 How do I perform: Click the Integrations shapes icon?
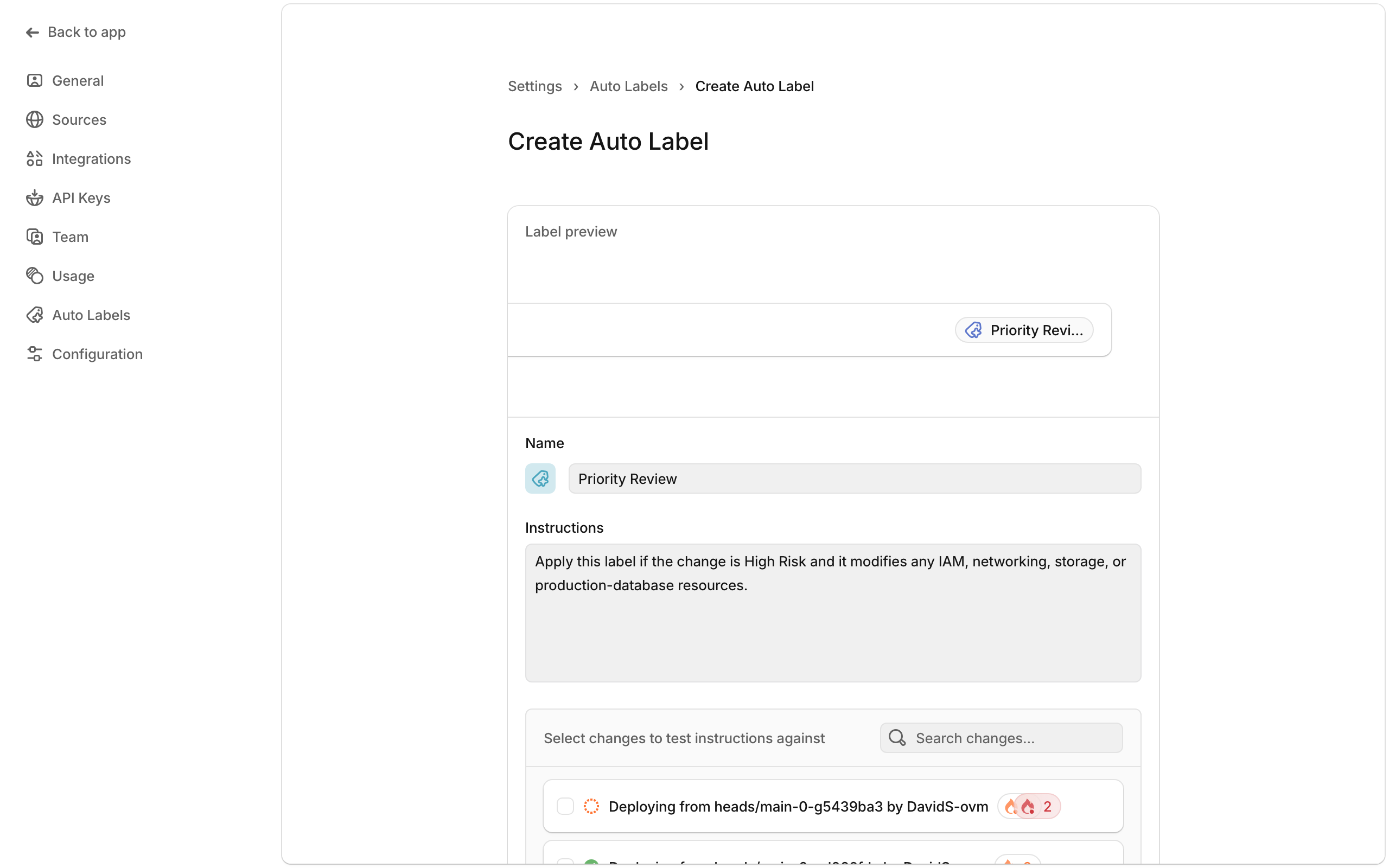pos(34,158)
